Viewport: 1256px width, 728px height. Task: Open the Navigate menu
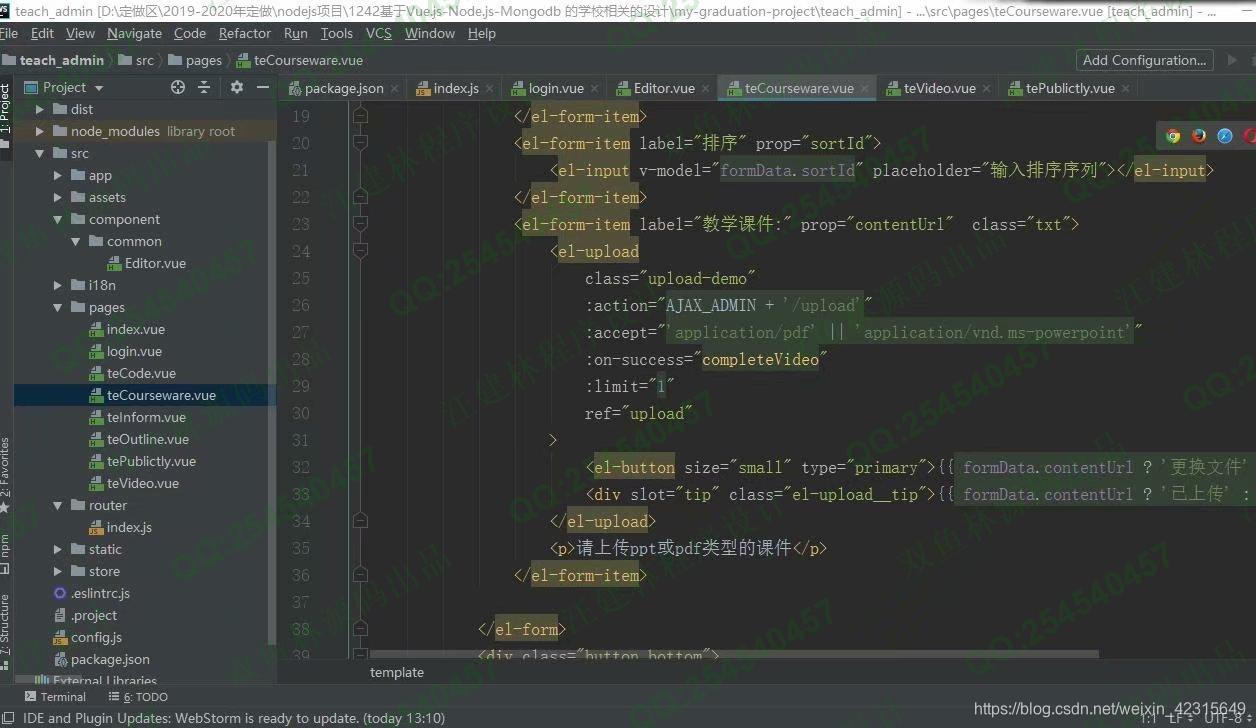[x=134, y=33]
